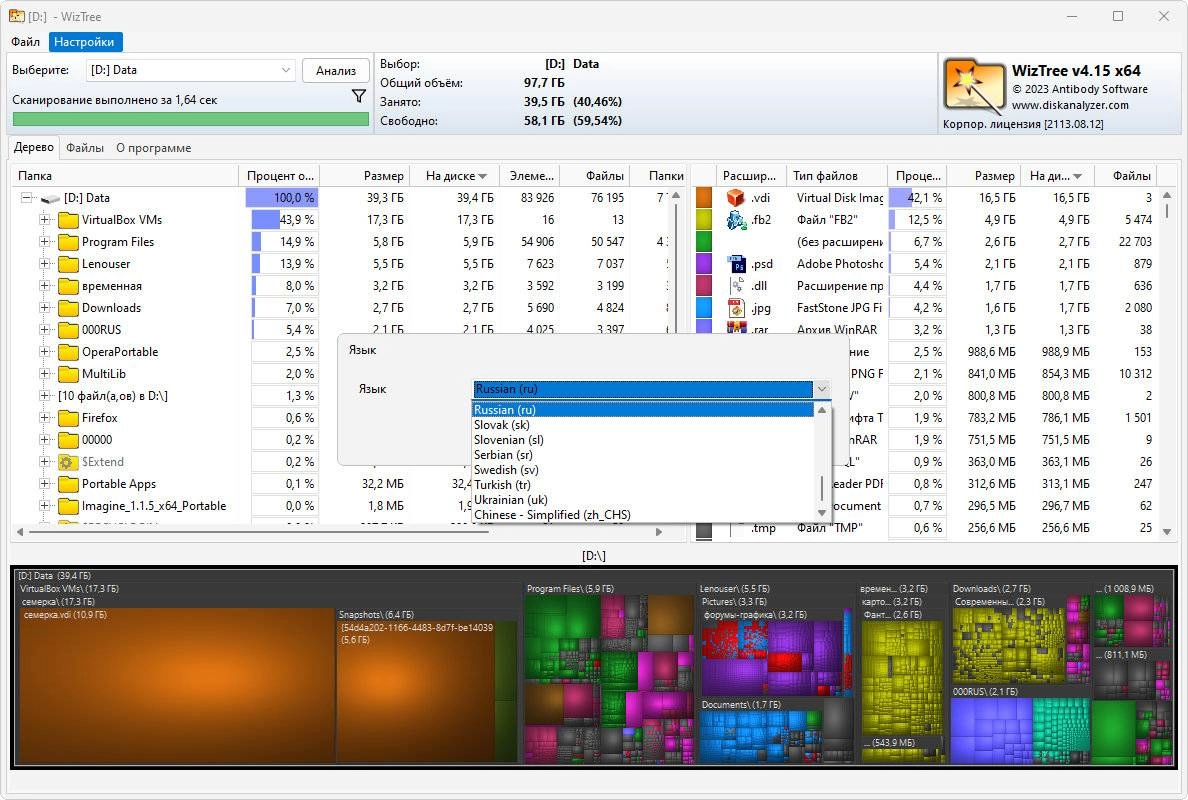The width and height of the screenshot is (1188, 800).
Task: Select Chinese - Simplified (zh_CHS) option
Action: coord(642,515)
